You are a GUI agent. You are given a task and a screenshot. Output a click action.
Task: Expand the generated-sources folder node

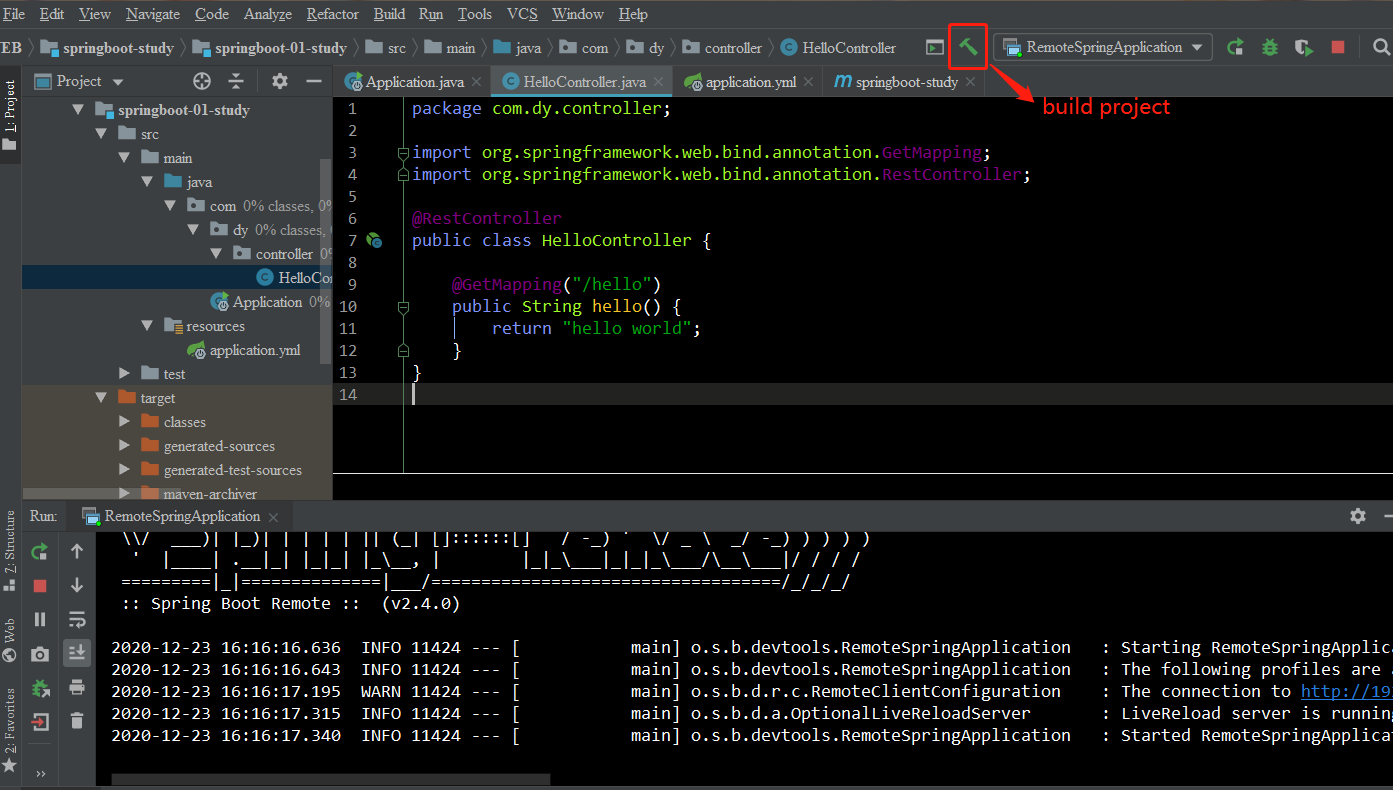tap(124, 446)
